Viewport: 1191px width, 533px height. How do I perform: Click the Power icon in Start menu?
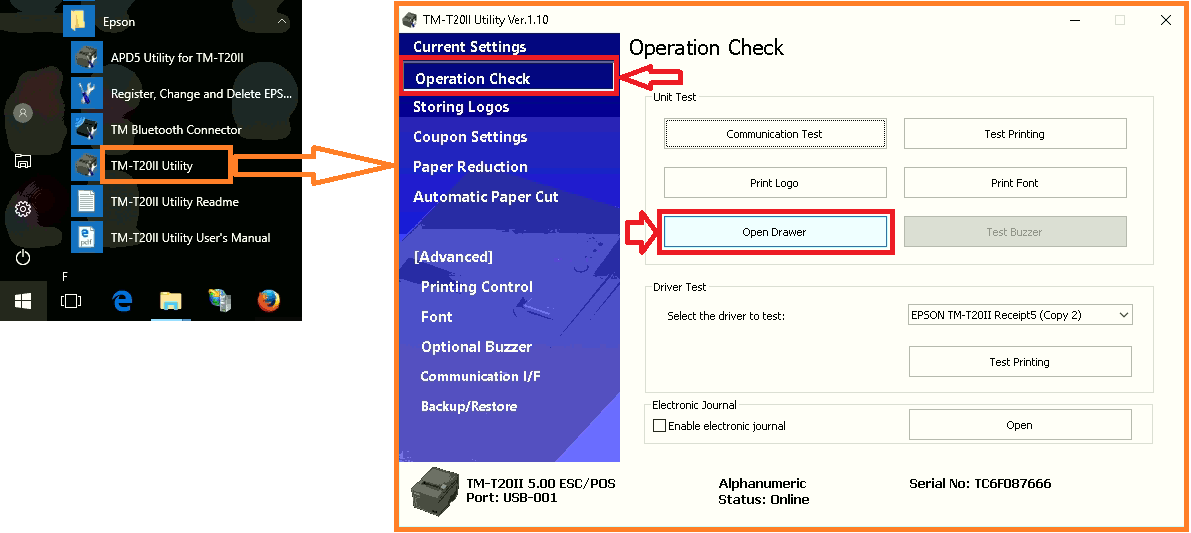point(23,257)
